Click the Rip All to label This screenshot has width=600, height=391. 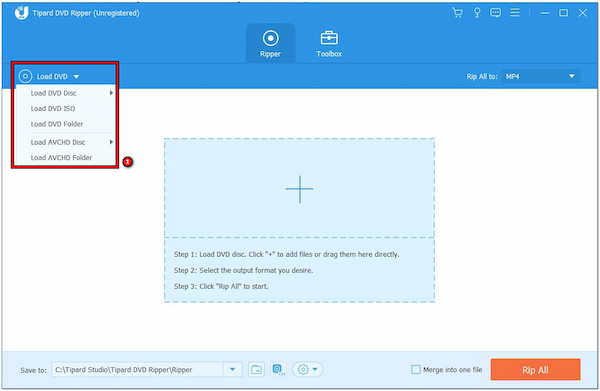click(x=482, y=77)
